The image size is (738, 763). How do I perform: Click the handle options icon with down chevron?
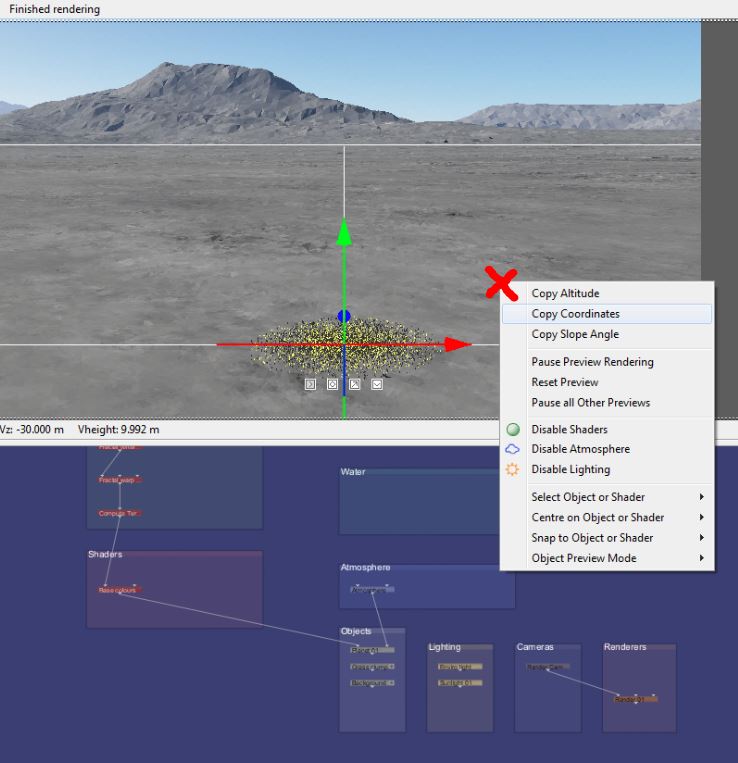tap(377, 384)
